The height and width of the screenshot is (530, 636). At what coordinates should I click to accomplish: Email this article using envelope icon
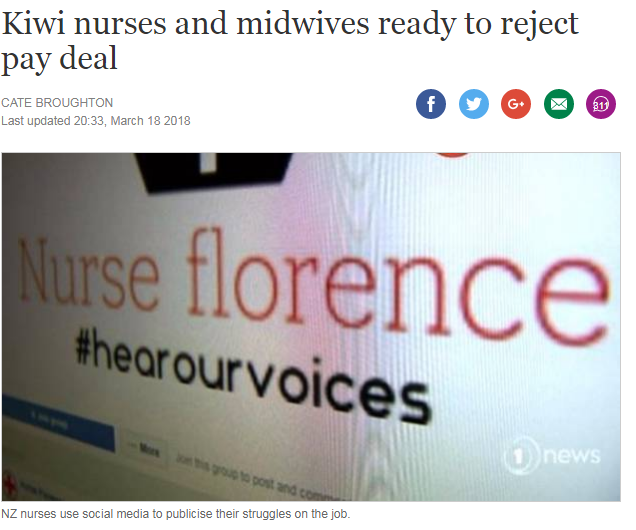click(559, 104)
